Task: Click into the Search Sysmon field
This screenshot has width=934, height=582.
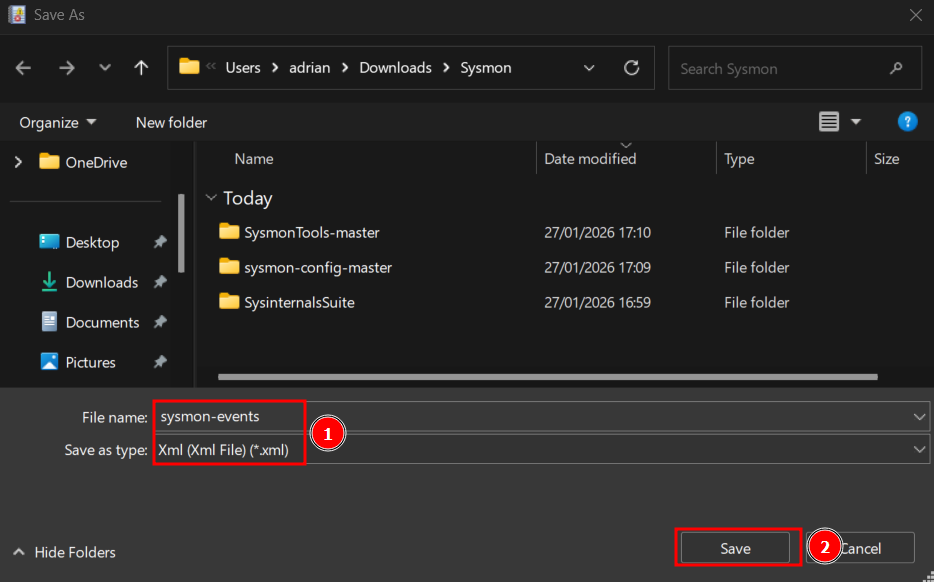Action: pyautogui.click(x=780, y=69)
